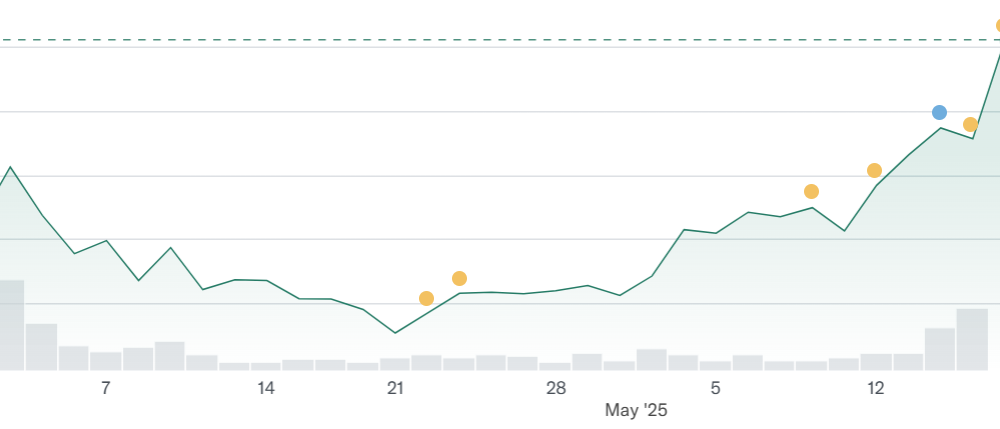The width and height of the screenshot is (1000, 429).
Task: Click the price line's lowest point near April 21
Action: (395, 333)
